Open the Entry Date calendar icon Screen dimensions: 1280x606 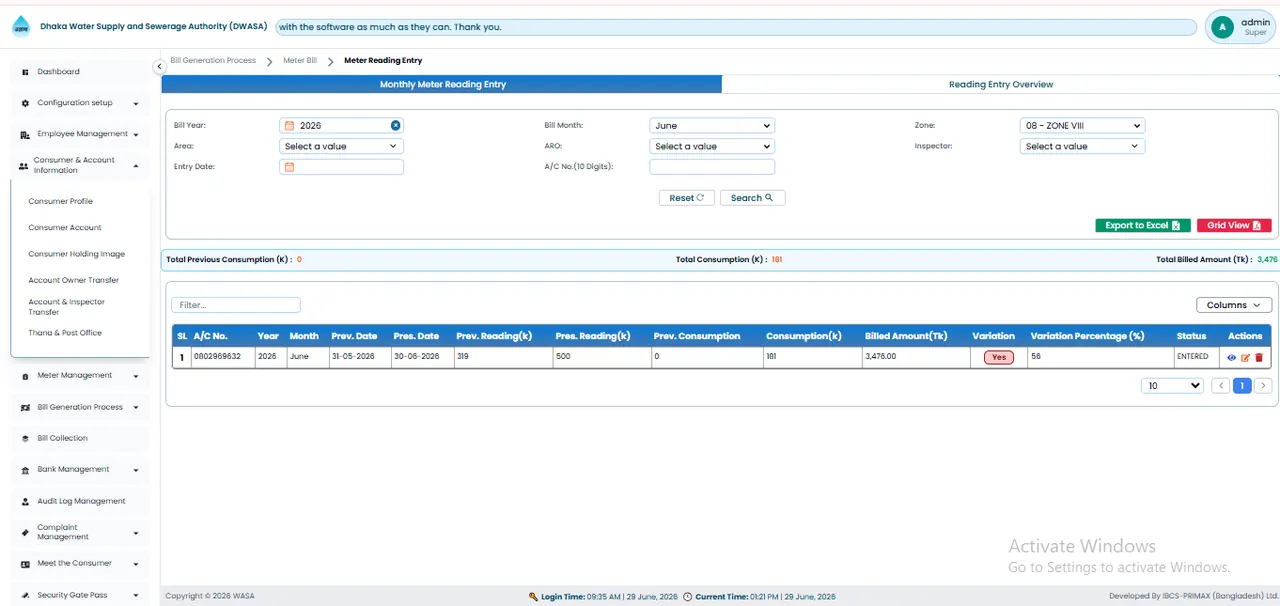click(290, 167)
